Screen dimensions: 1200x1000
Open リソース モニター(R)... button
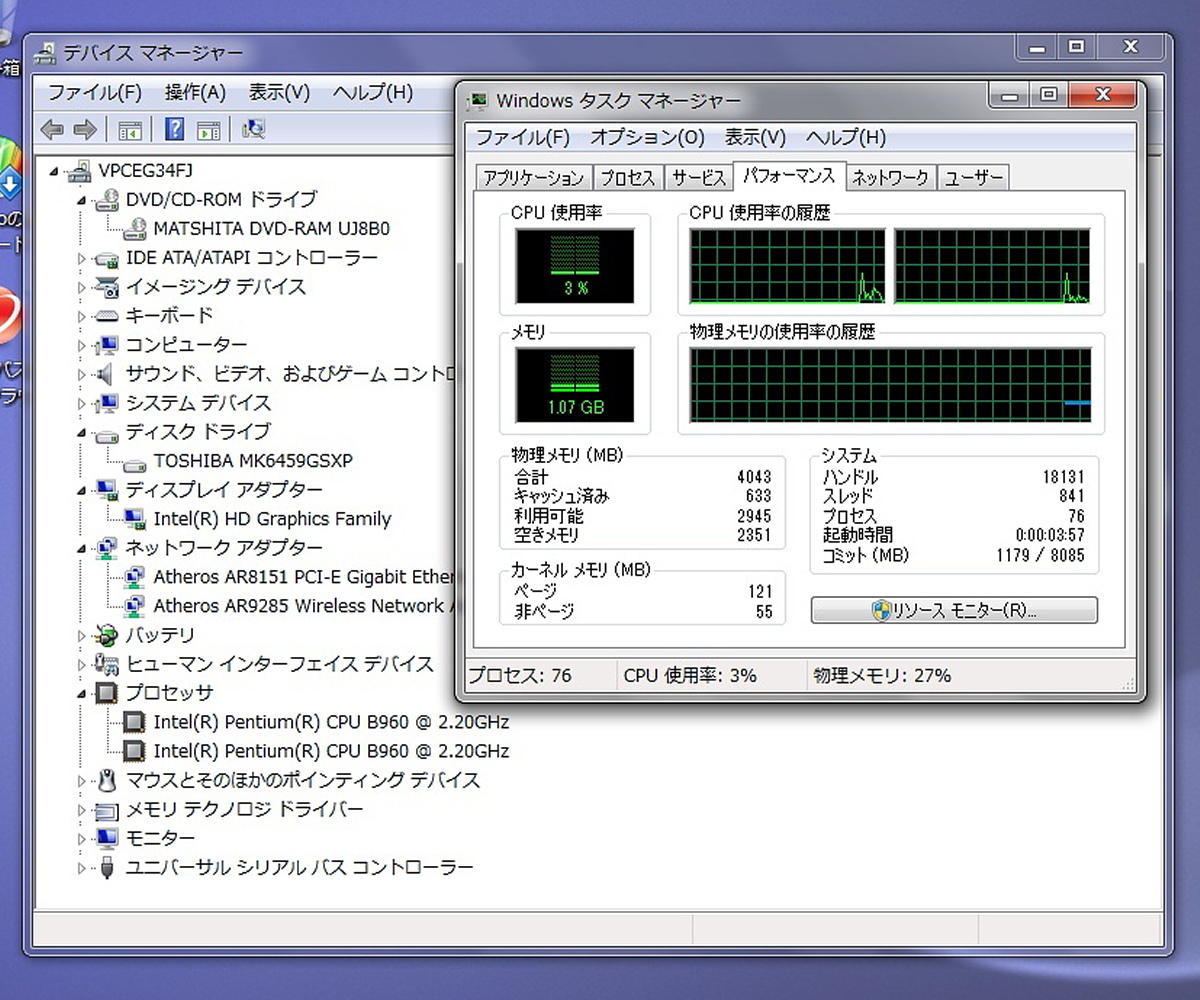(x=954, y=610)
